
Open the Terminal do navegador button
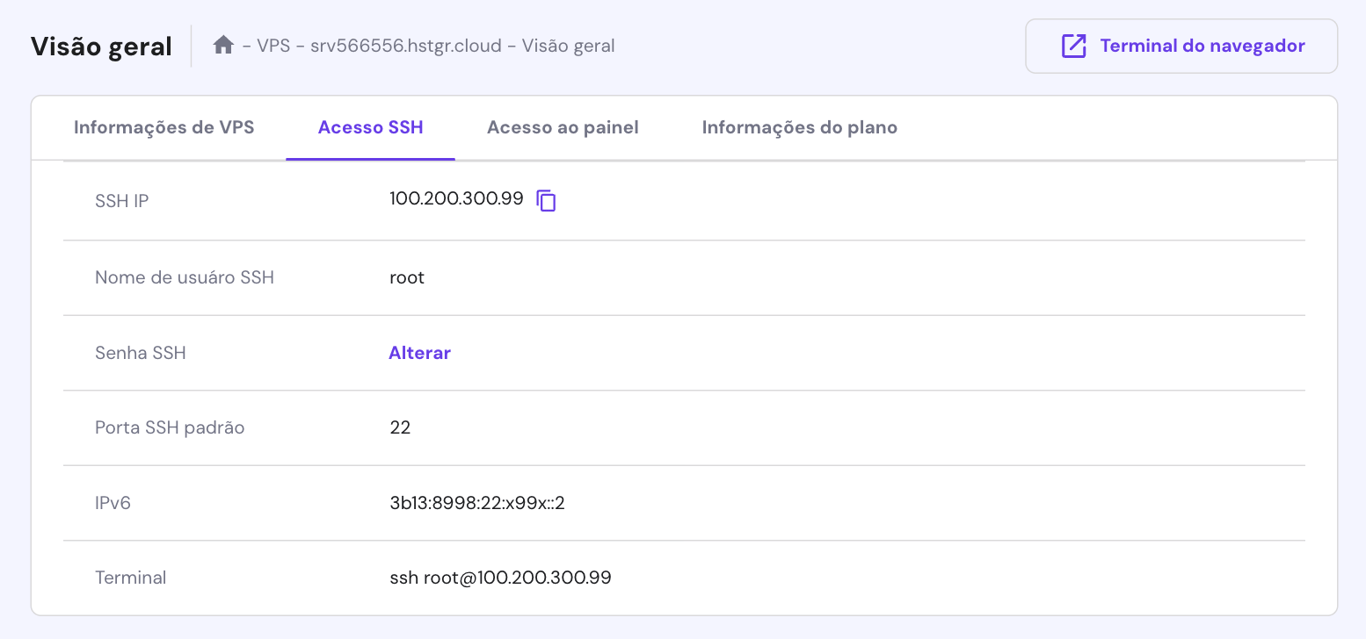(1181, 46)
